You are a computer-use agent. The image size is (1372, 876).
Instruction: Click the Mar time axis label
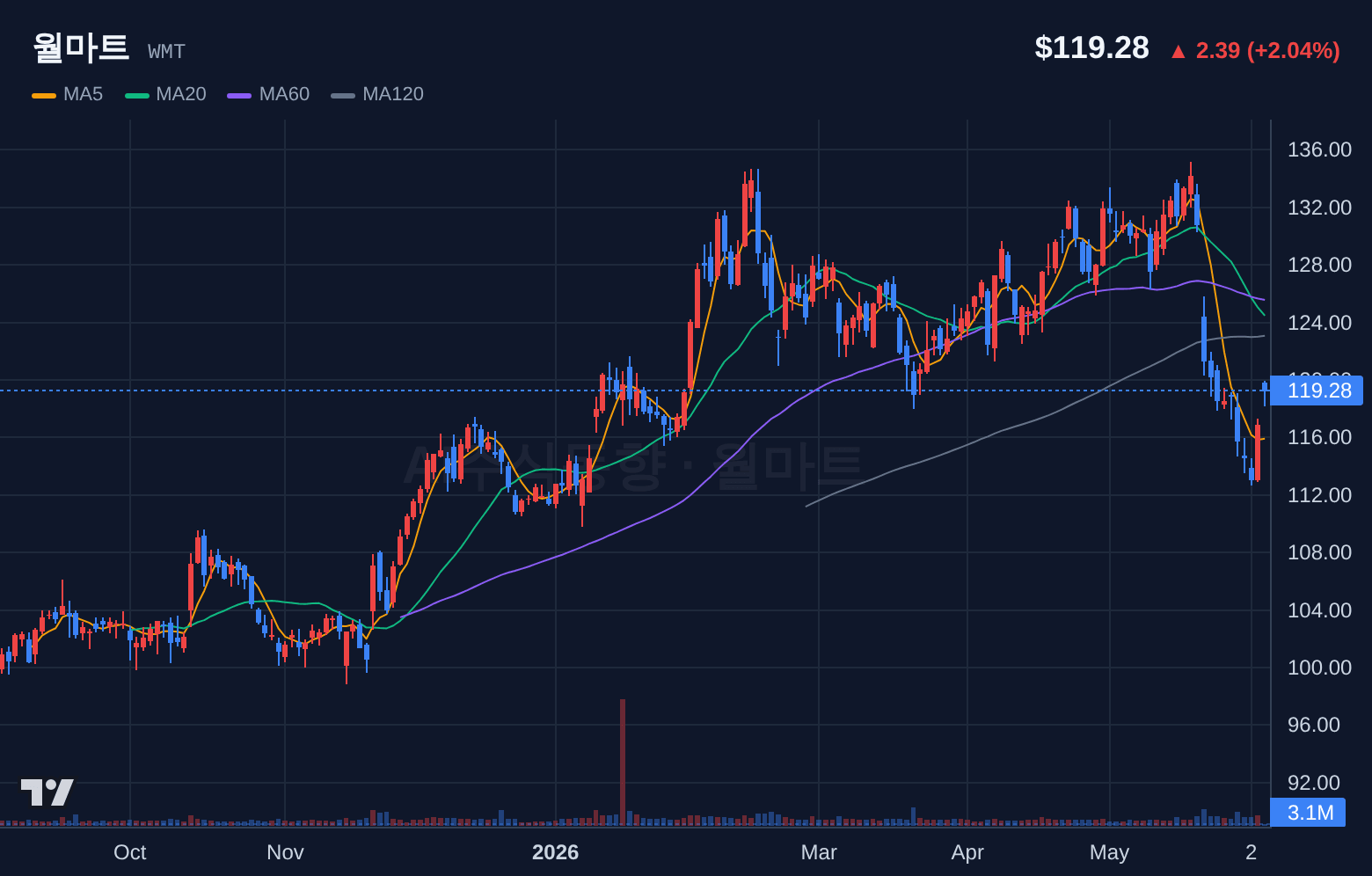[x=819, y=852]
